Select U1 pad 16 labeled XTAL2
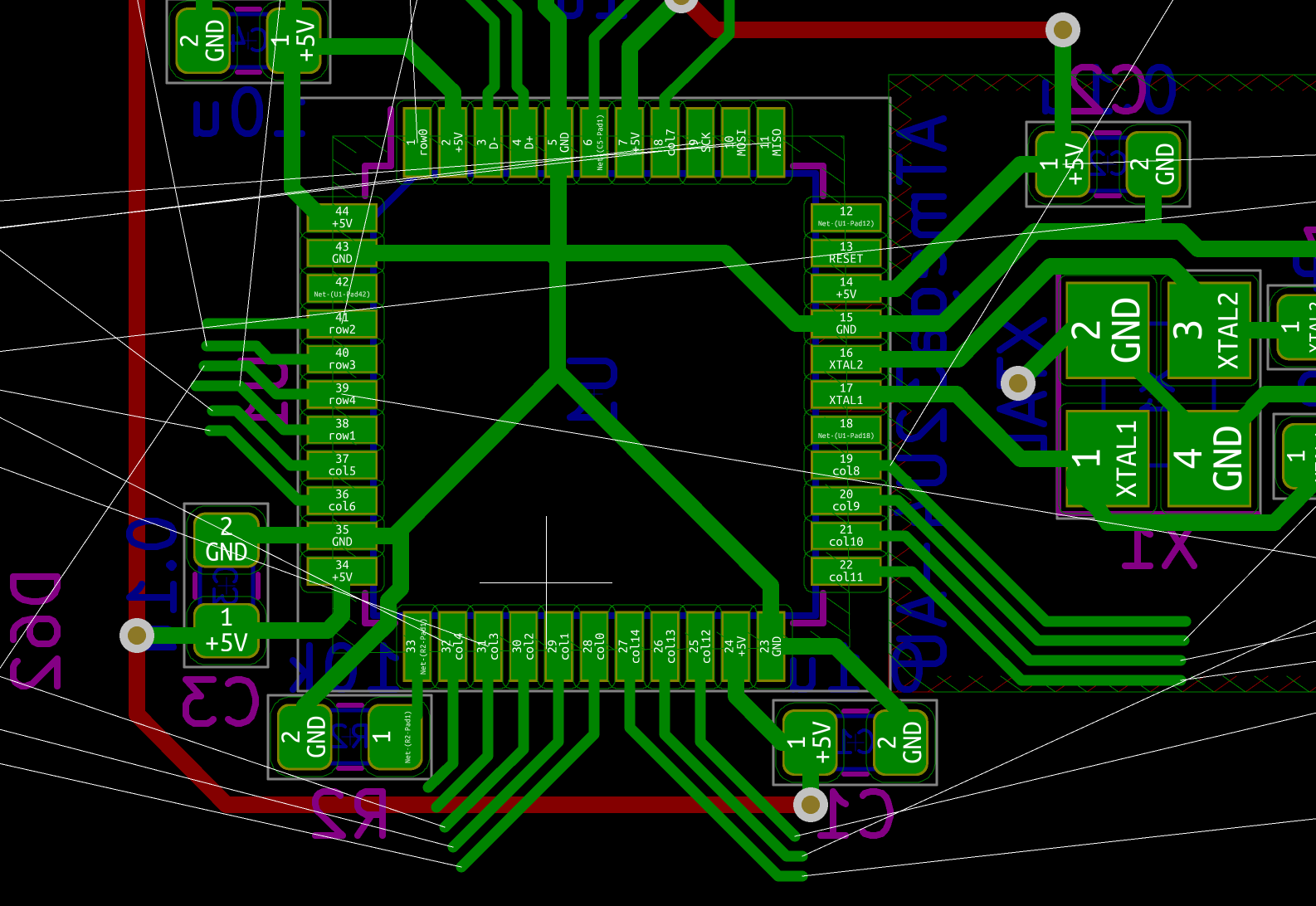 pyautogui.click(x=846, y=358)
